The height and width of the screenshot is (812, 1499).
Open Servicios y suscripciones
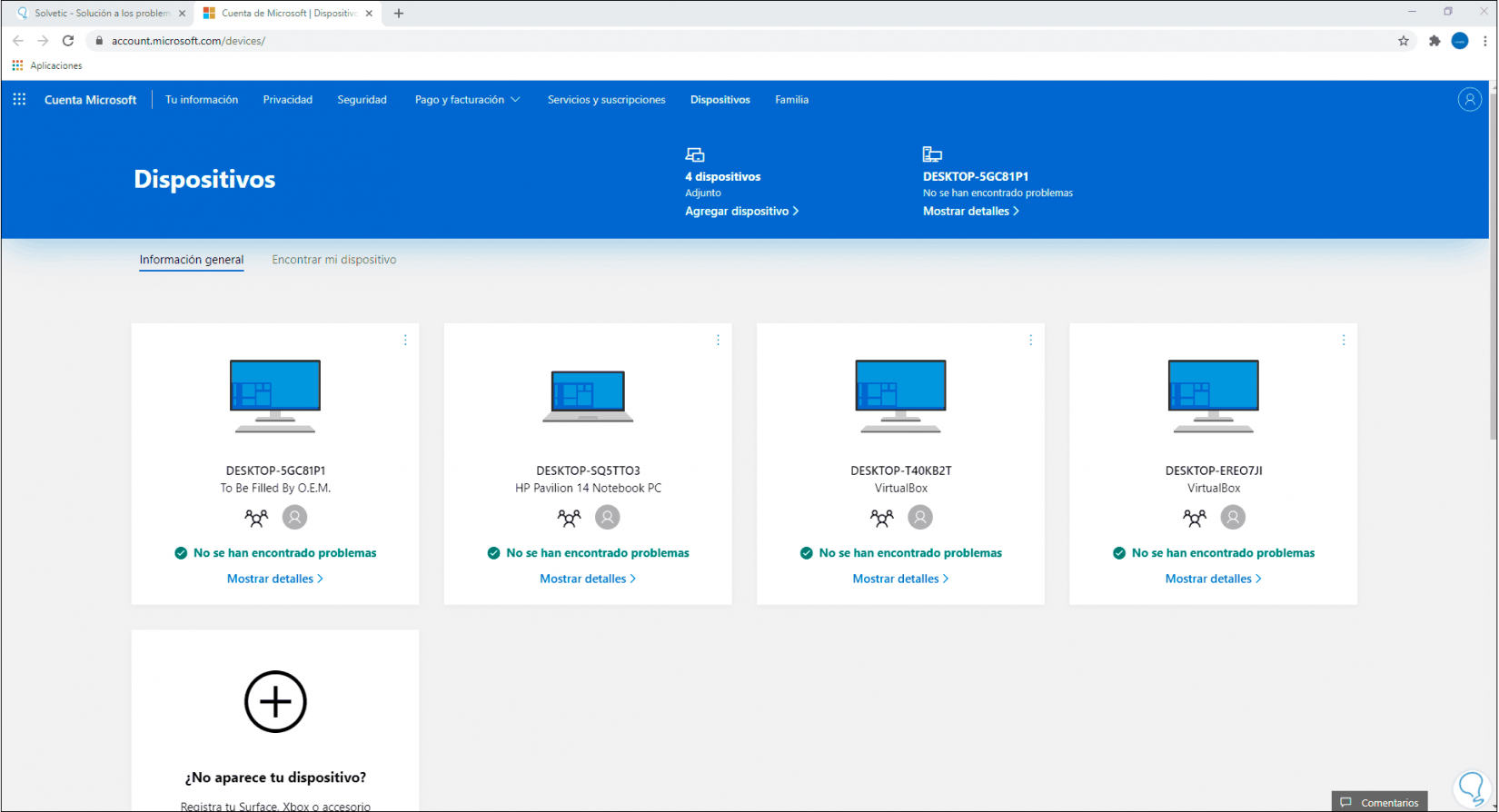pyautogui.click(x=606, y=100)
